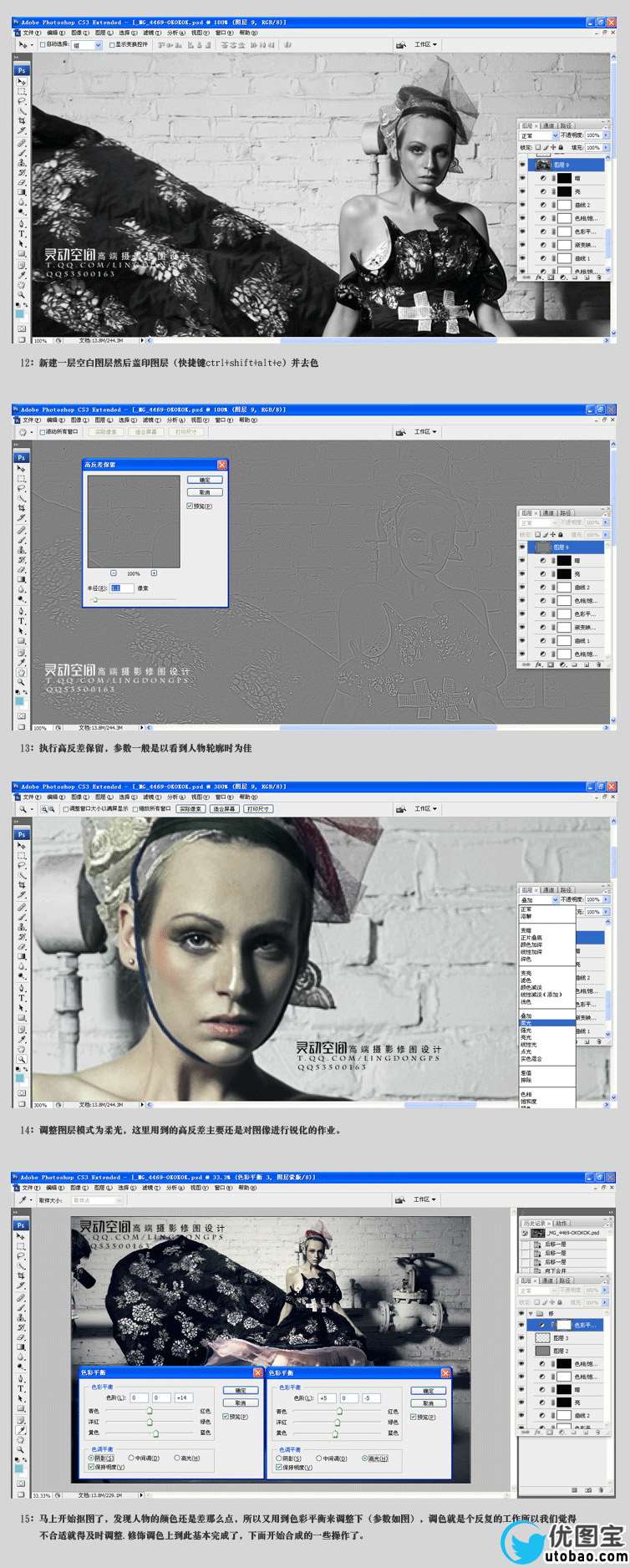Open 工作区 dropdown in step 12 screenshot
Viewport: 630px width, 1568px height.
click(x=426, y=44)
